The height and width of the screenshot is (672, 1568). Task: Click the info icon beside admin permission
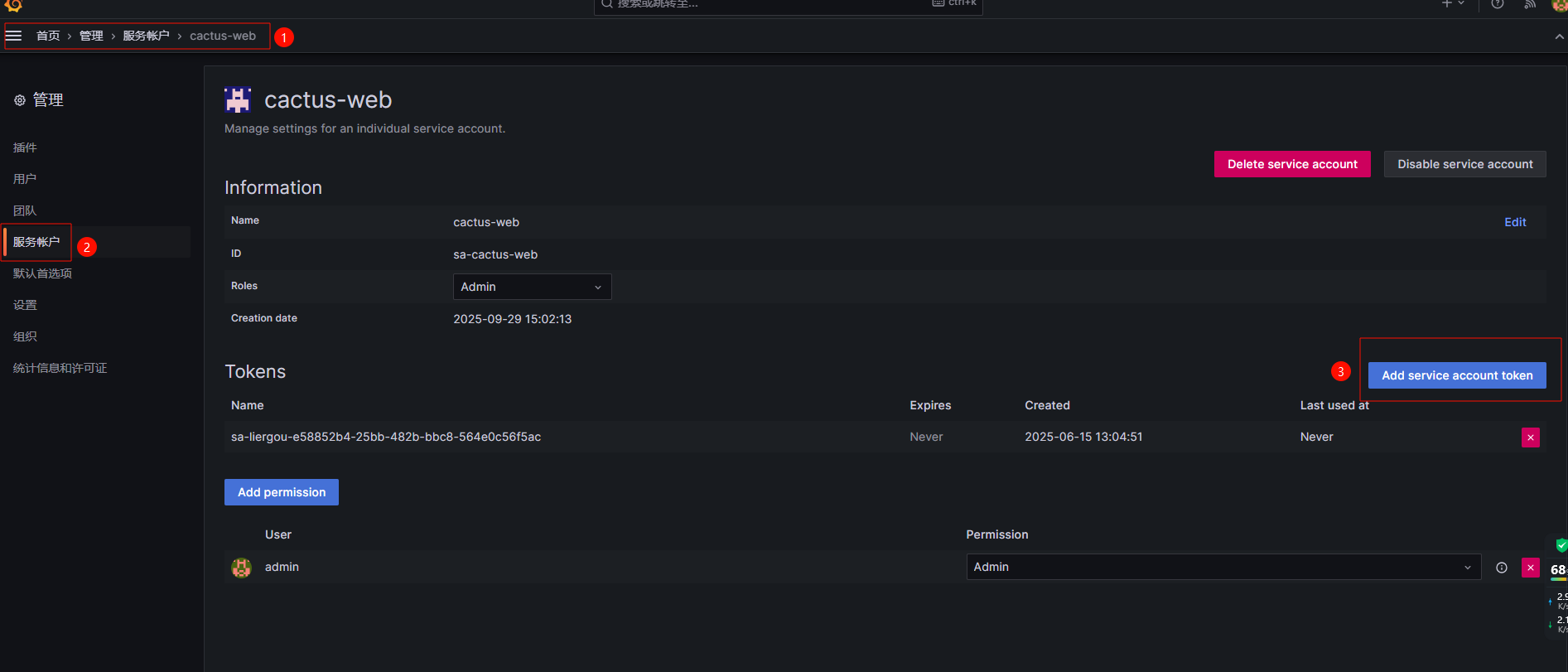tap(1501, 568)
